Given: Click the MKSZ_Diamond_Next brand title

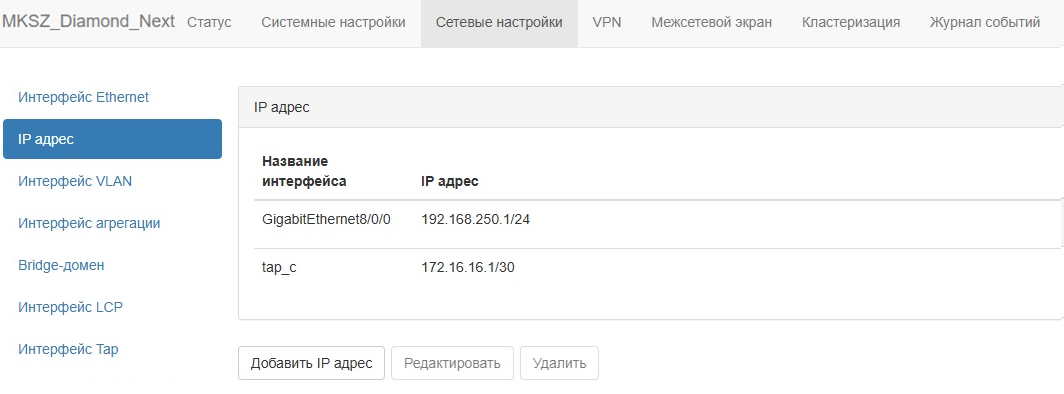Looking at the screenshot, I should [88, 22].
